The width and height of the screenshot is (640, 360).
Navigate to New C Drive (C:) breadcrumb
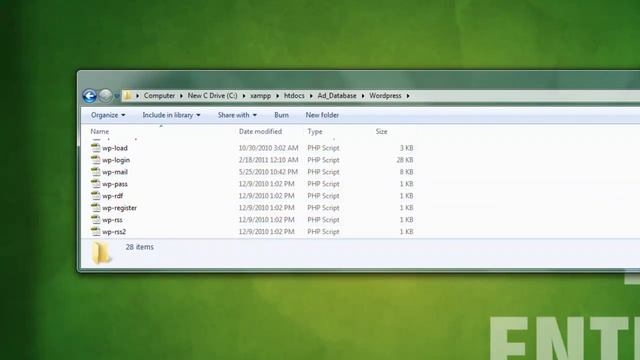click(212, 96)
